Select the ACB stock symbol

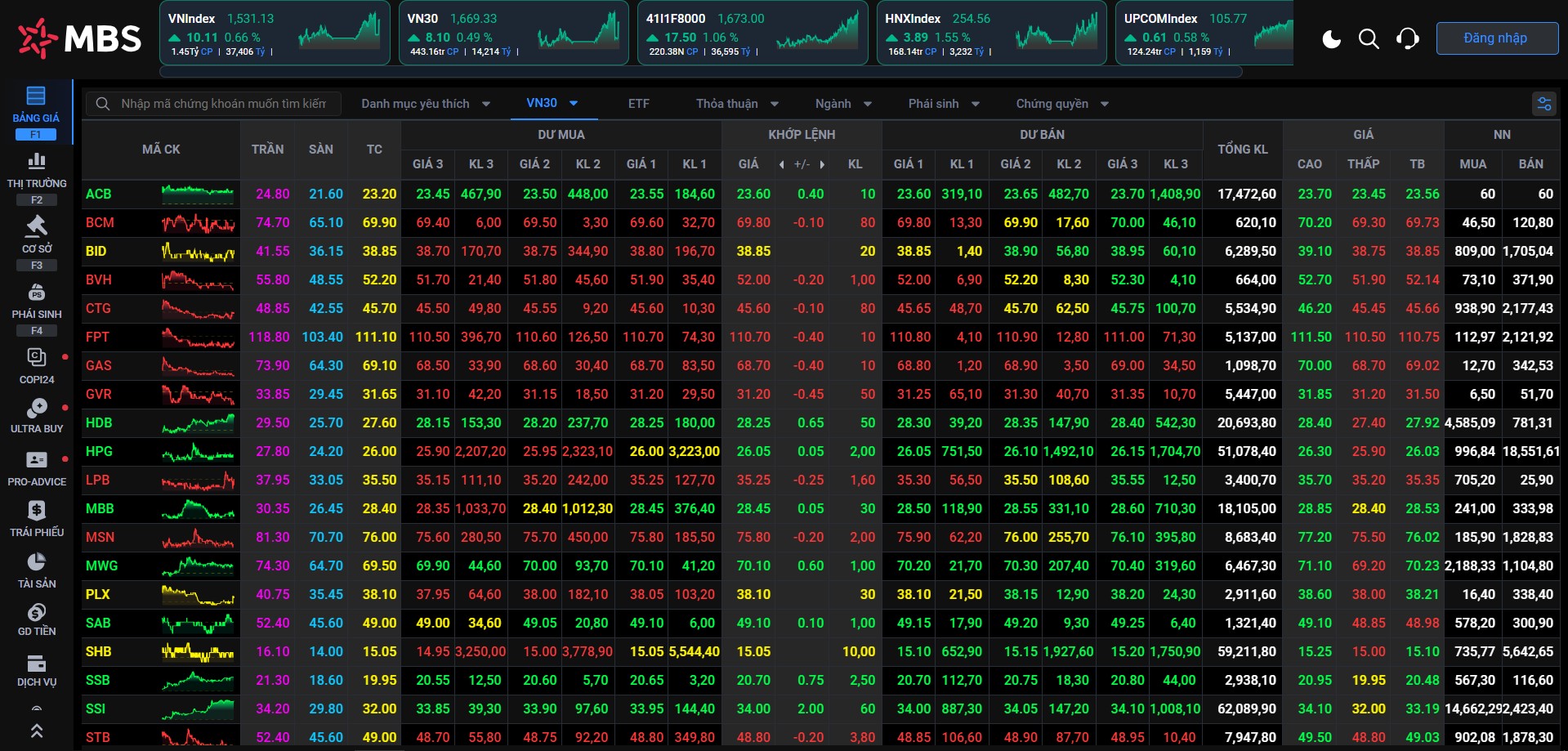pos(99,194)
